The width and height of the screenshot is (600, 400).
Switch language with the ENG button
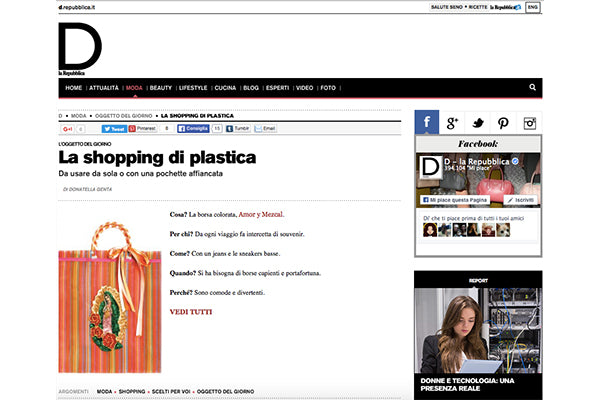tap(533, 7)
